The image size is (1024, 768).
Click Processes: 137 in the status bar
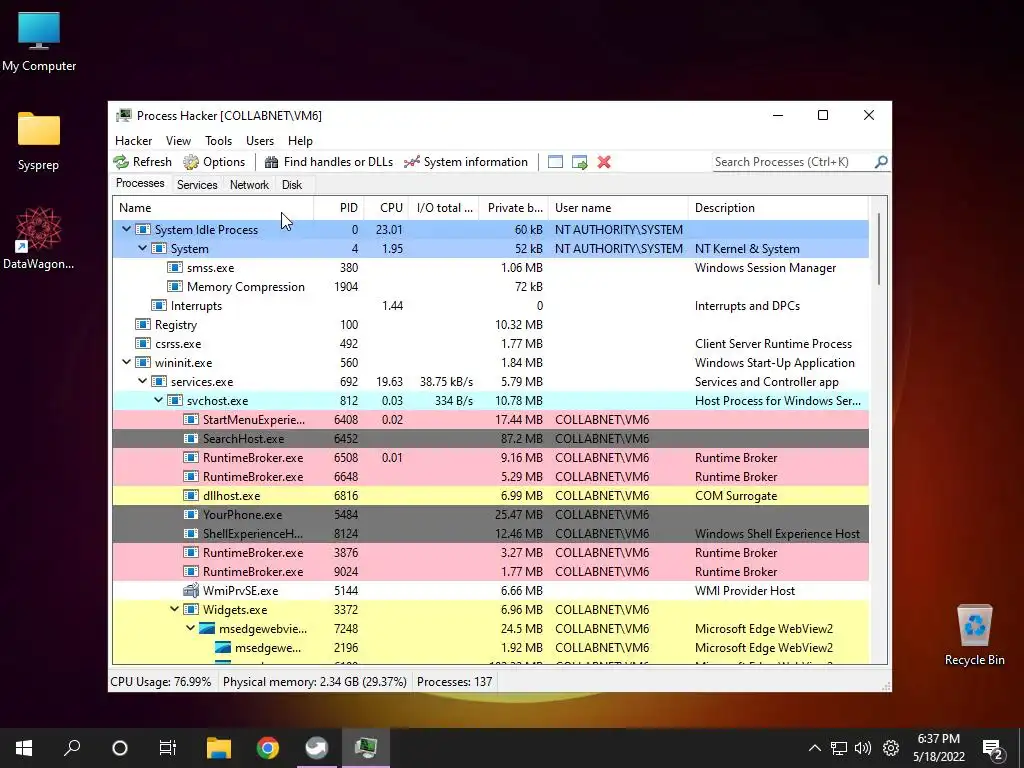click(x=455, y=682)
